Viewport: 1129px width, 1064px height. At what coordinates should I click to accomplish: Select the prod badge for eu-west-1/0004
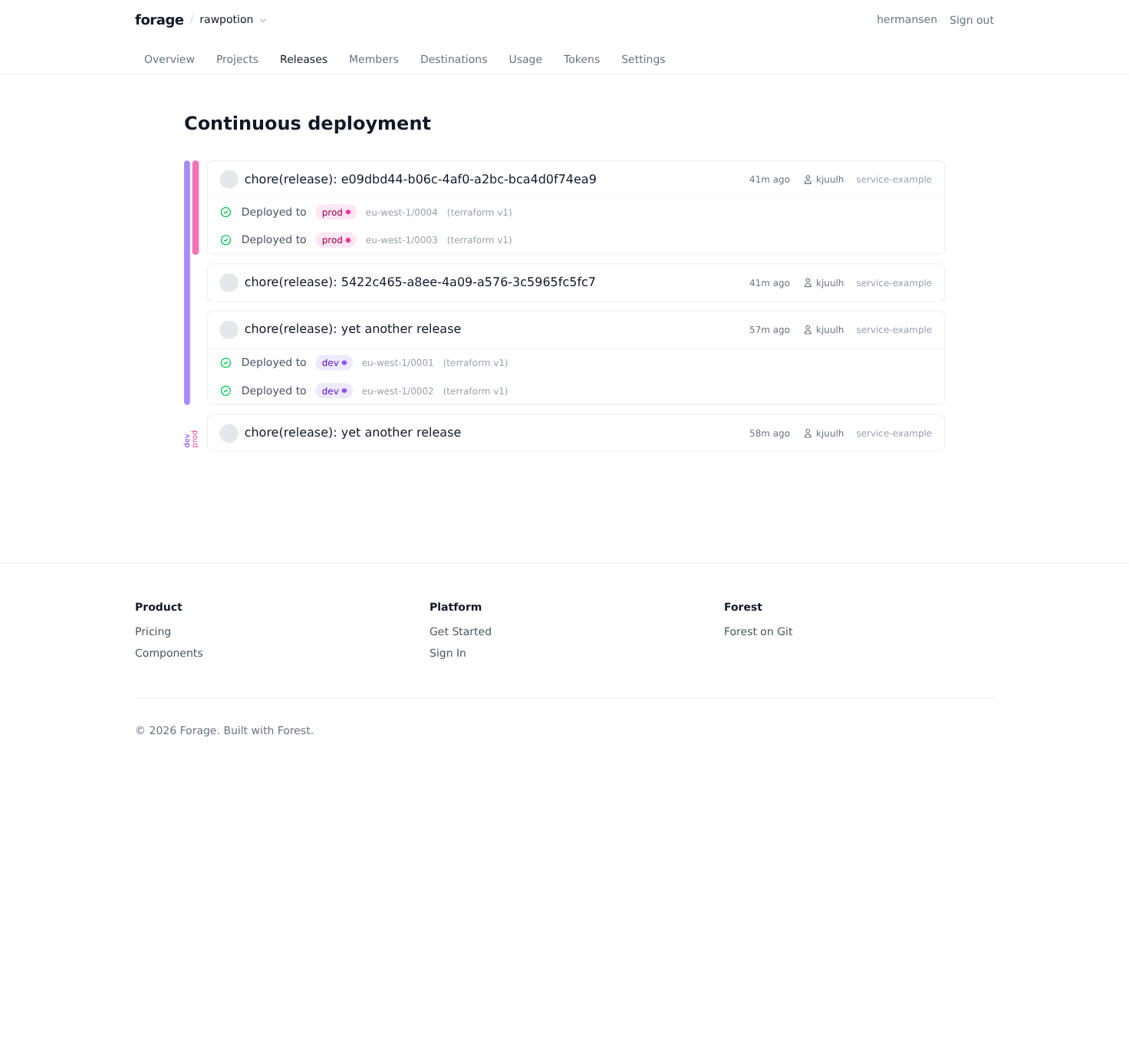(x=336, y=212)
